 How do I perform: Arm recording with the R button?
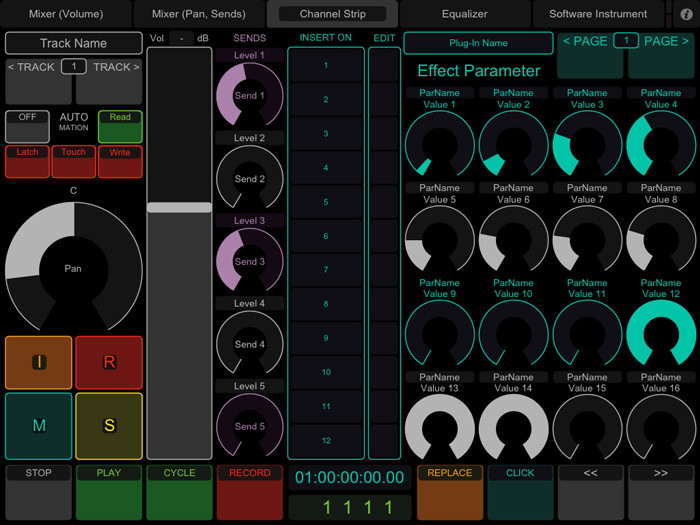pyautogui.click(x=109, y=362)
